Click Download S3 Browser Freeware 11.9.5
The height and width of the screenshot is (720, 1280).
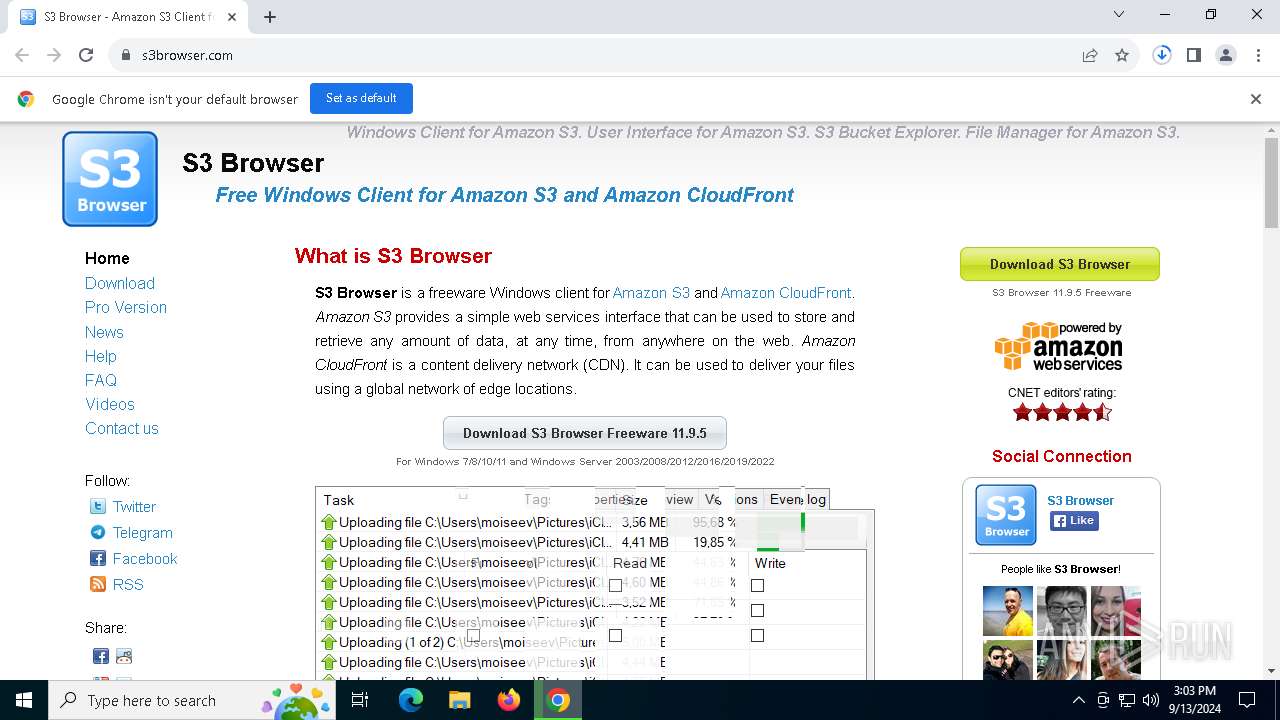click(x=585, y=433)
